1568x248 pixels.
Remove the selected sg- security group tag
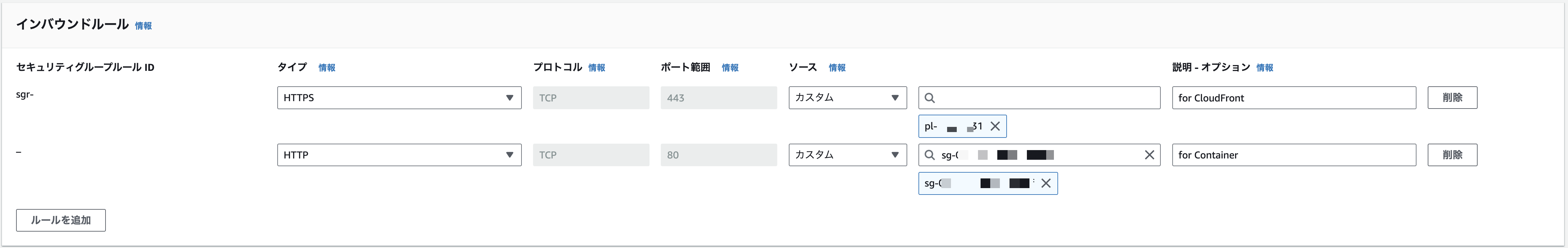pyautogui.click(x=1046, y=183)
